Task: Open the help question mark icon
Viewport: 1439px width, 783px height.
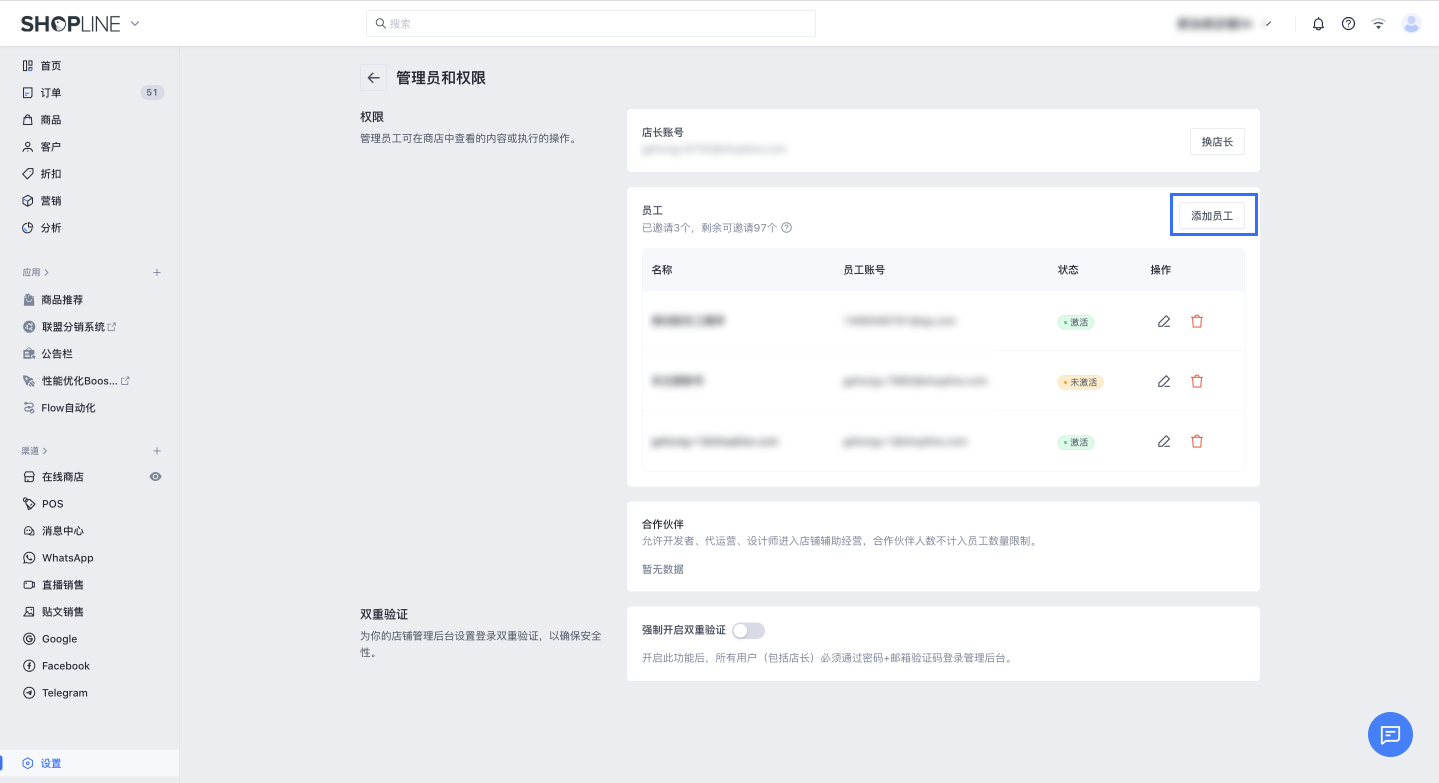Action: click(1348, 24)
